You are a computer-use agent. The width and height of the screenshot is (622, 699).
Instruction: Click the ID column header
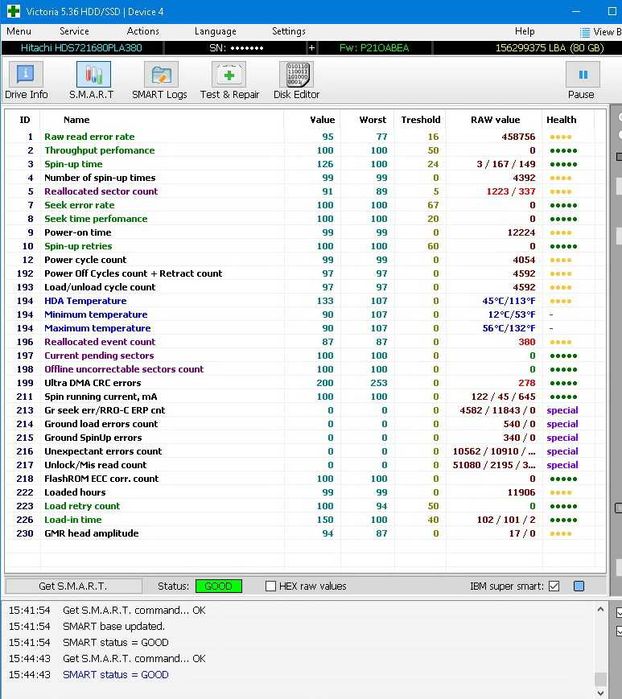[x=25, y=119]
